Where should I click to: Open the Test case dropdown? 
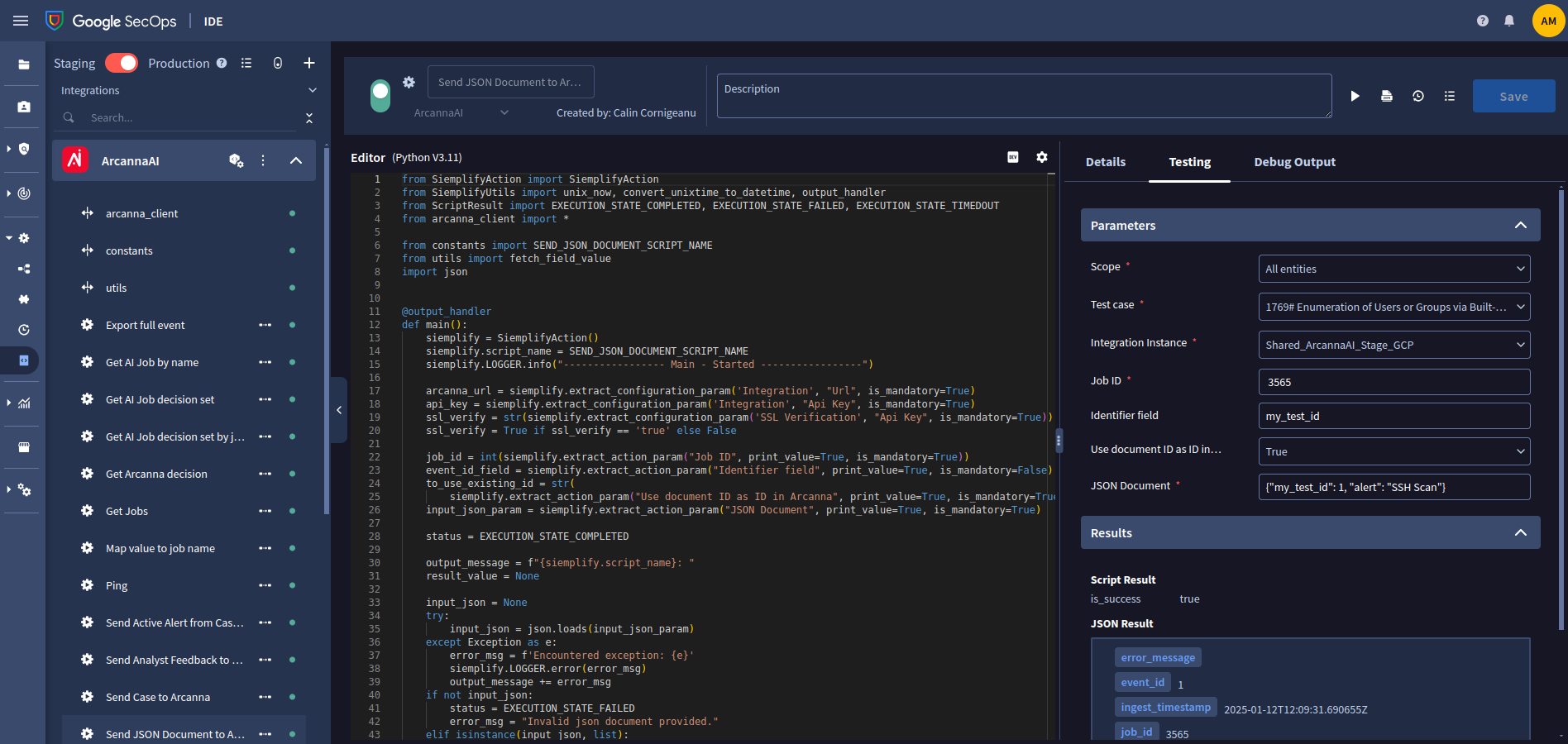[x=1394, y=307]
